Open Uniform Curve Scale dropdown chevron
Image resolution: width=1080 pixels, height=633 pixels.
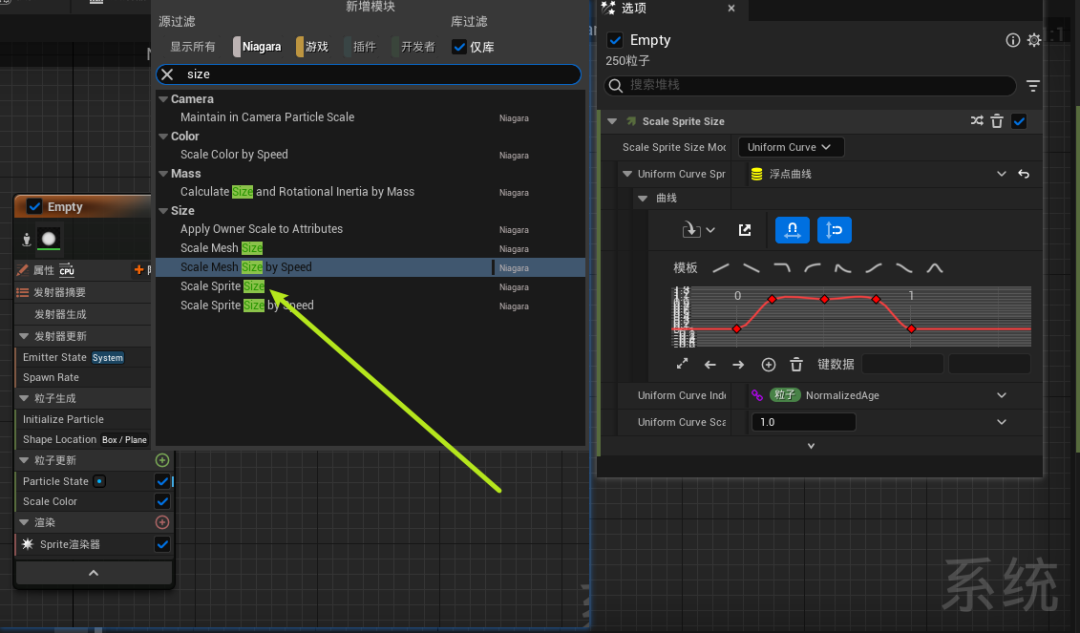click(1001, 422)
